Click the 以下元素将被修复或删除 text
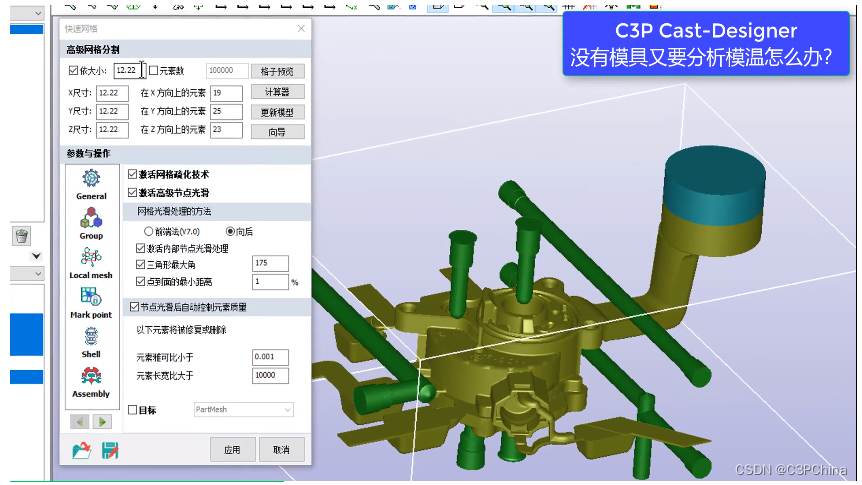 [181, 330]
